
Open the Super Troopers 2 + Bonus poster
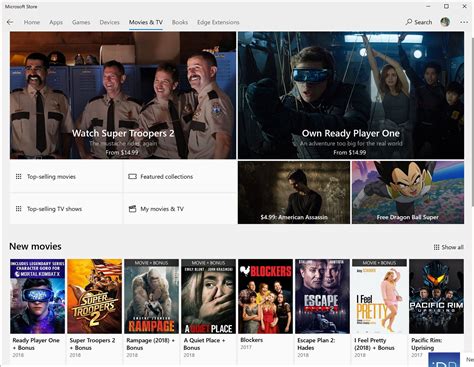[94, 296]
